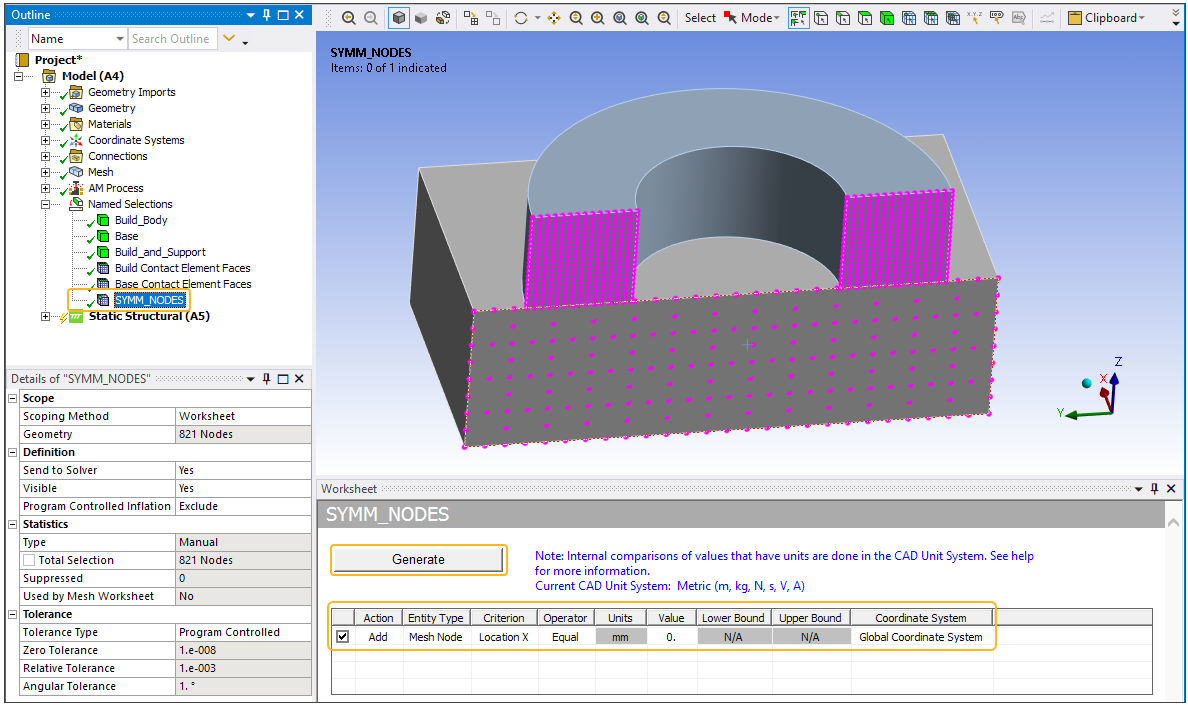Viewport: 1188px width, 705px height.
Task: Click the Send to Solver 'Yes' value
Action: (242, 470)
